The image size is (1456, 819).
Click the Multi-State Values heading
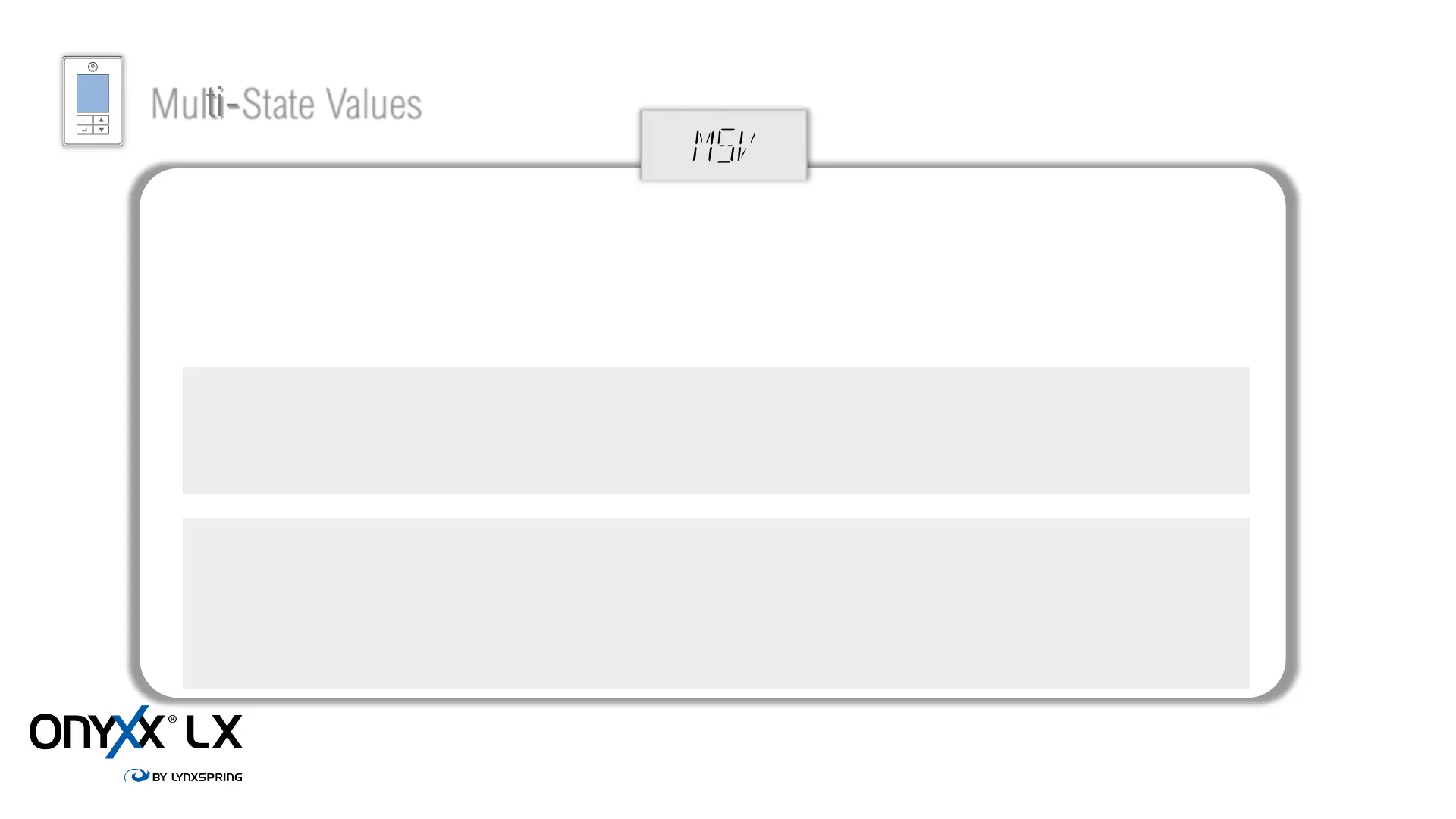coord(286,104)
